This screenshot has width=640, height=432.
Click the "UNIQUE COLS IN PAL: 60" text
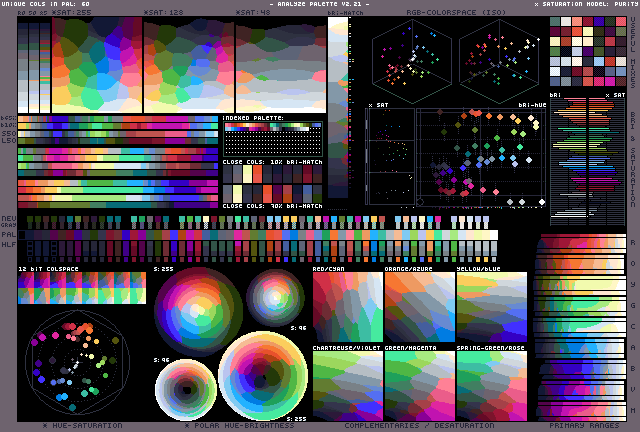(x=45, y=4)
